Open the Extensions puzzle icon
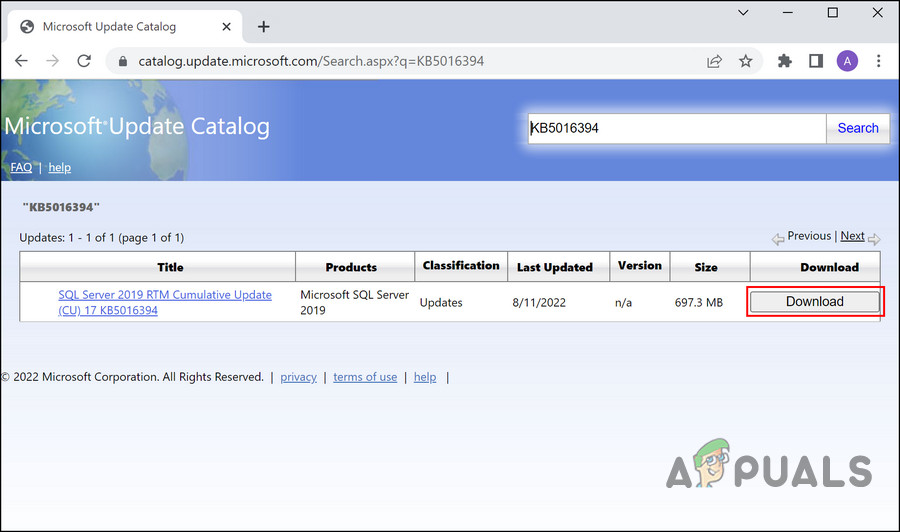 click(x=784, y=61)
